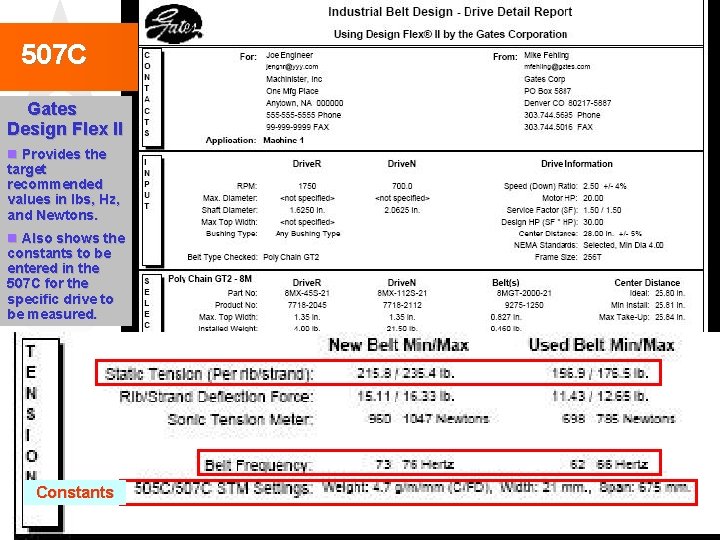Select "303.744.5016 FAX"
The image size is (720, 540).
tap(558, 127)
